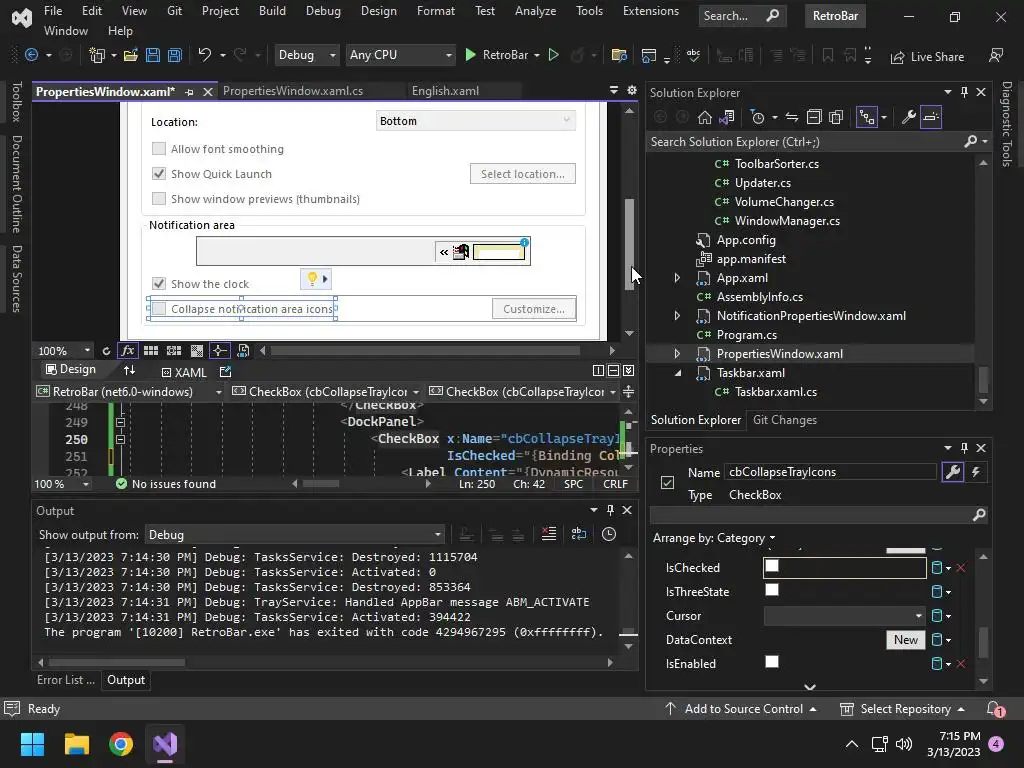The image size is (1024, 768).
Task: Click the Live Share button
Action: click(927, 57)
